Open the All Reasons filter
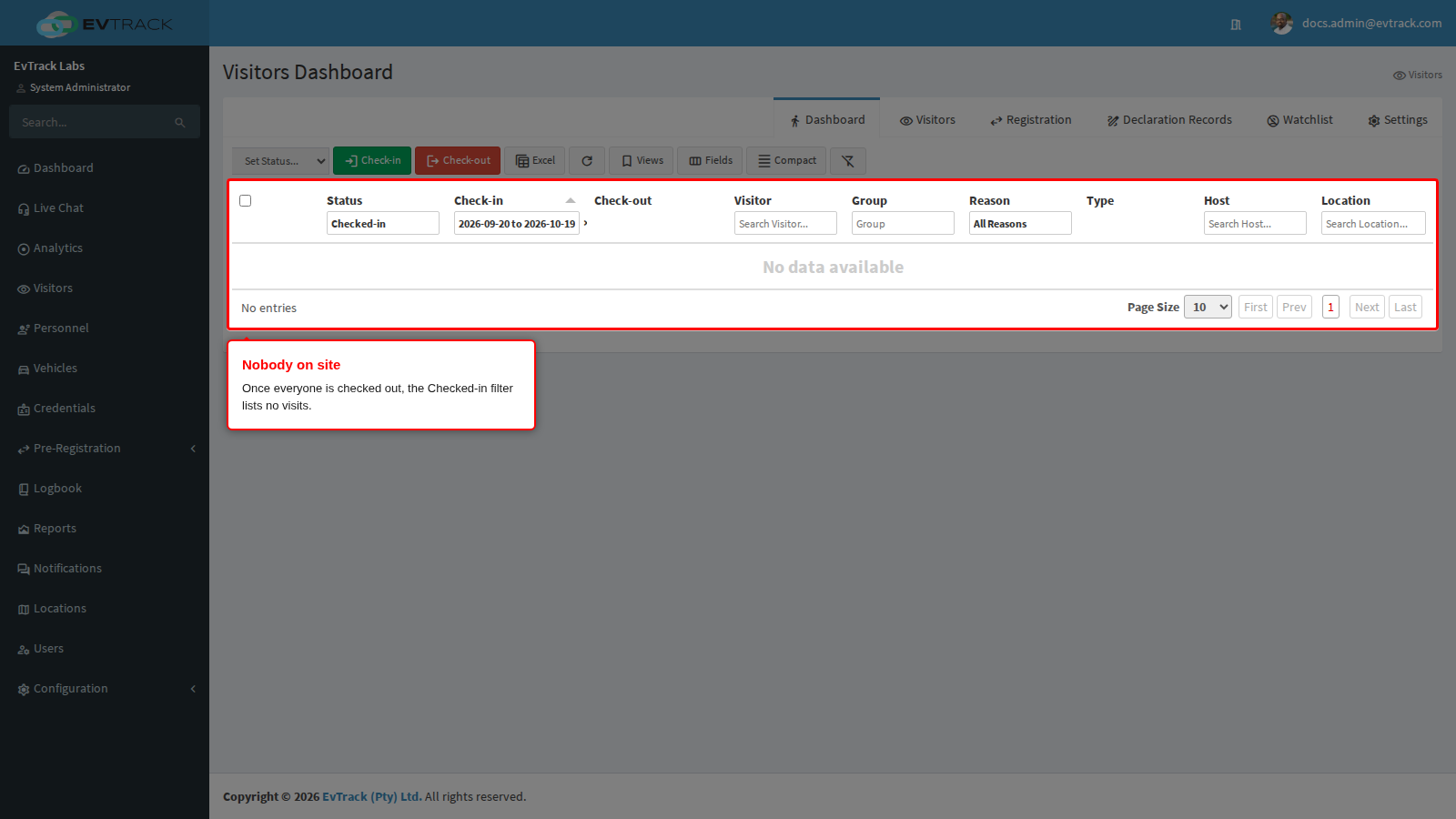Image resolution: width=1456 pixels, height=819 pixels. pos(1020,224)
